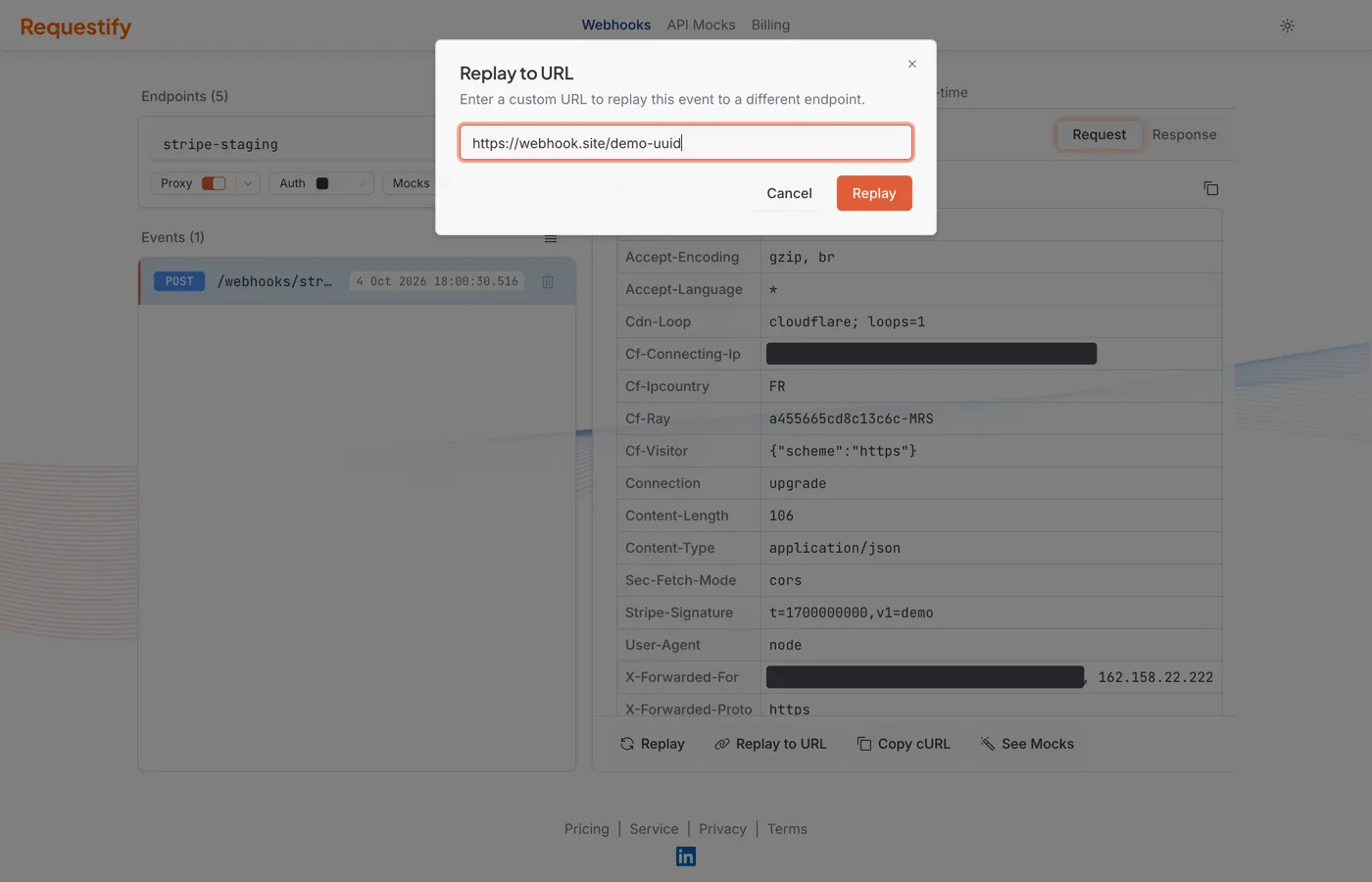Open the Events list menu icon

click(551, 238)
